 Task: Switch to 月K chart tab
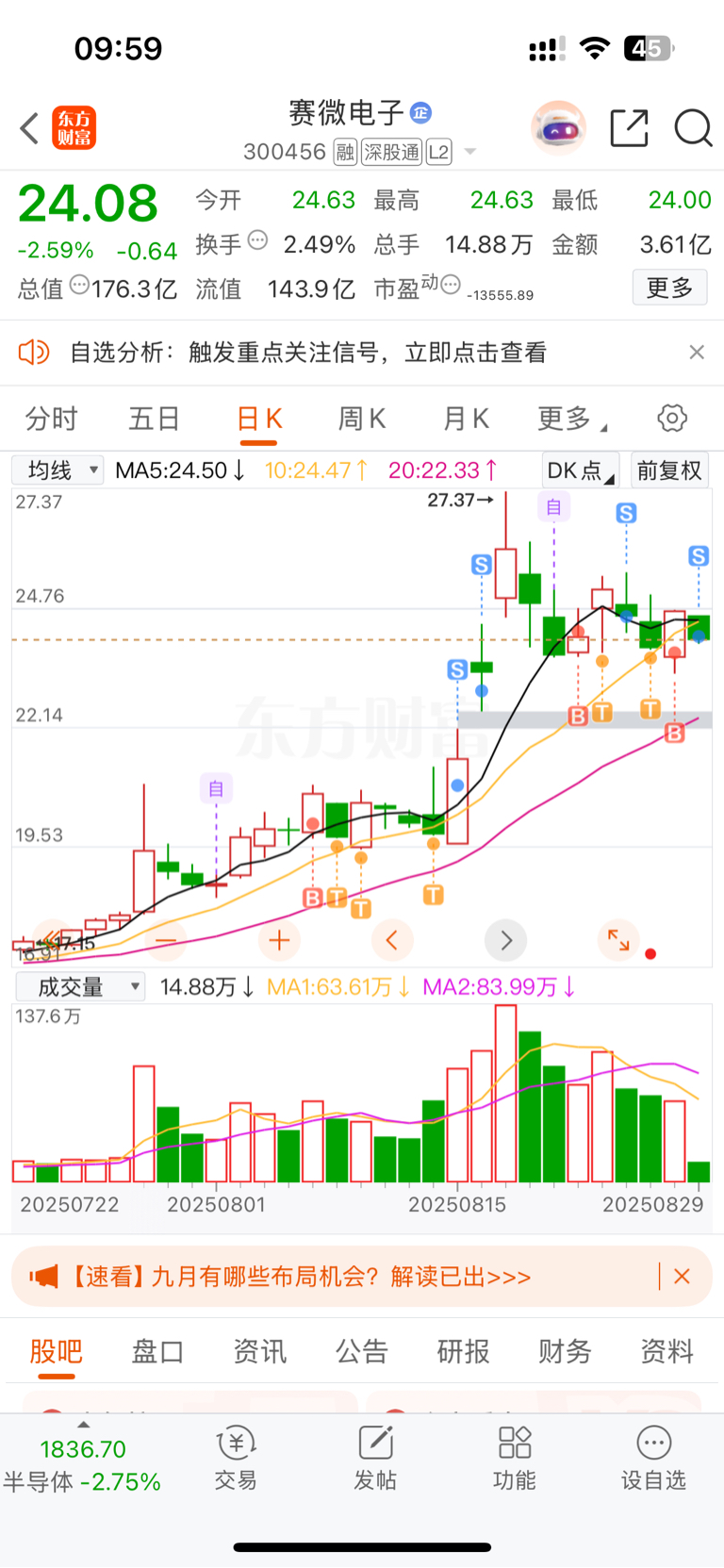click(466, 419)
